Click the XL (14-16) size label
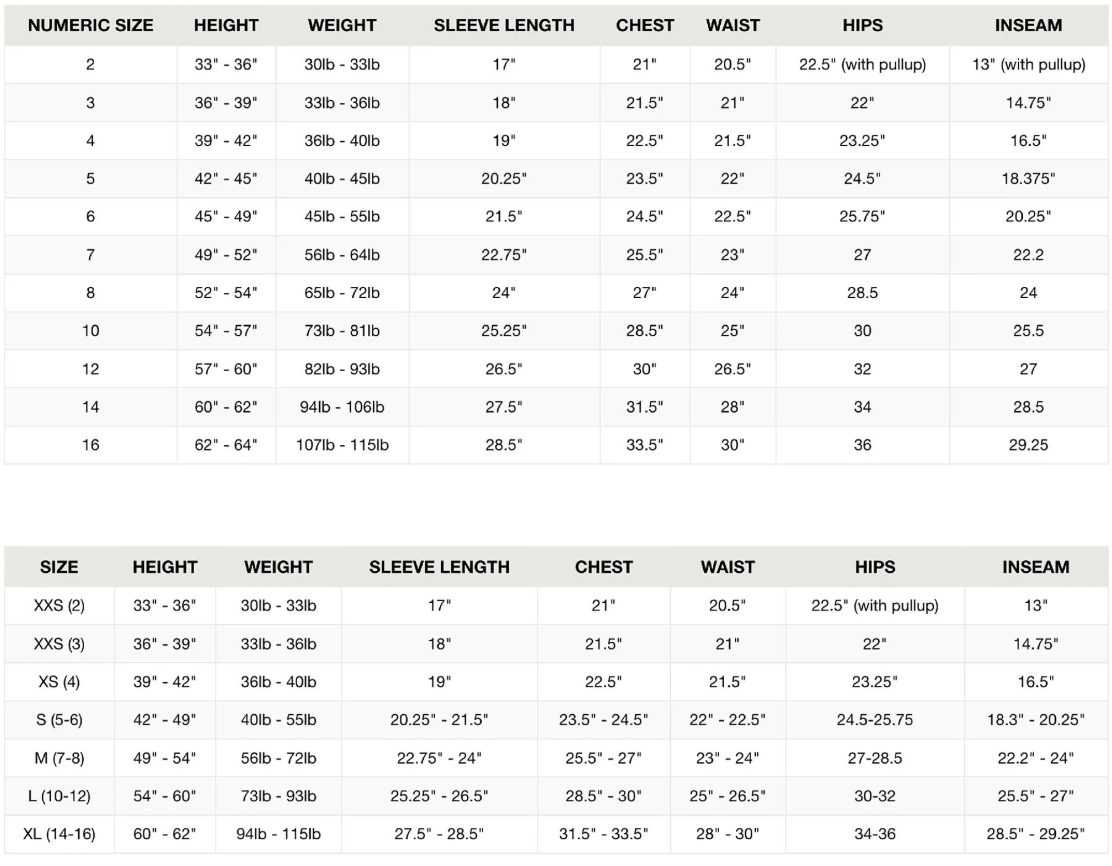Viewport: 1112px width, 866px height. pos(59,834)
